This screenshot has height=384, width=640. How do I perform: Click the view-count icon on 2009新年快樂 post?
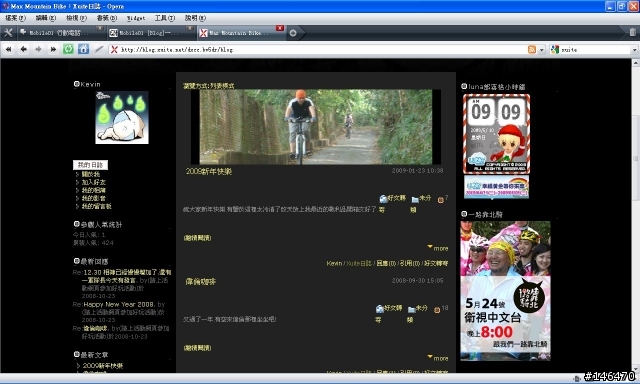click(x=440, y=200)
